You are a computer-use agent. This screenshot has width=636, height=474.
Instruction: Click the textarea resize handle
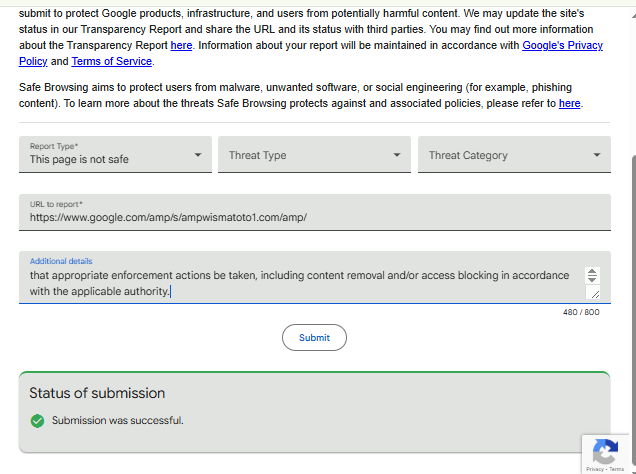point(595,294)
